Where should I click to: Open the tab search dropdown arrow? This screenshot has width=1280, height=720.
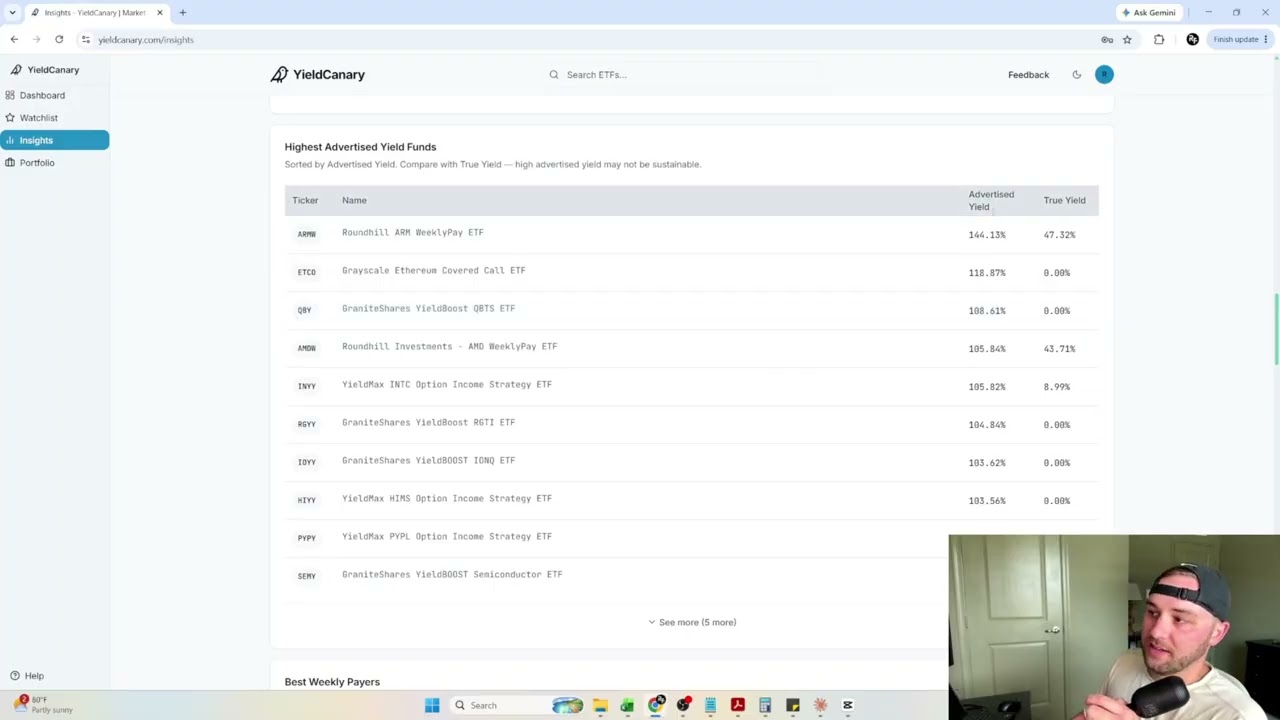coord(12,13)
